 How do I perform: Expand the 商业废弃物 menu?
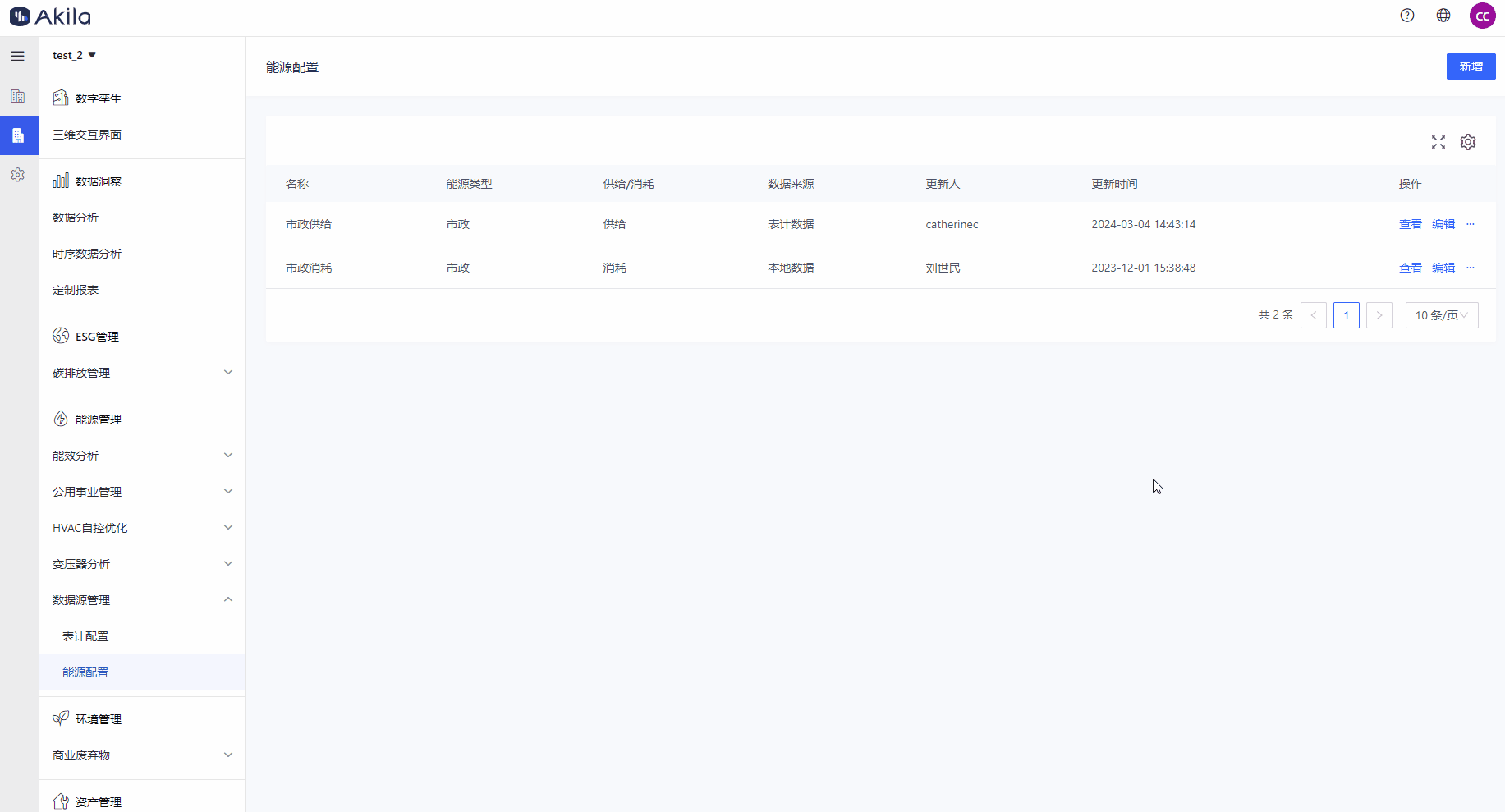point(142,755)
